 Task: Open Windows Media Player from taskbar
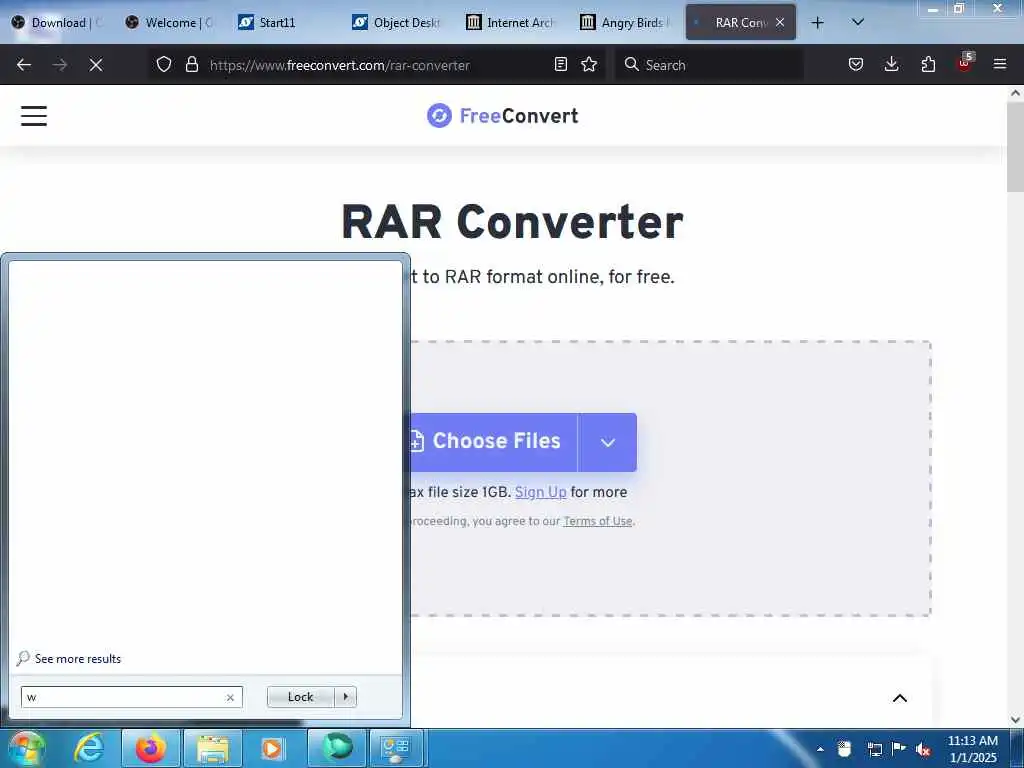(272, 748)
